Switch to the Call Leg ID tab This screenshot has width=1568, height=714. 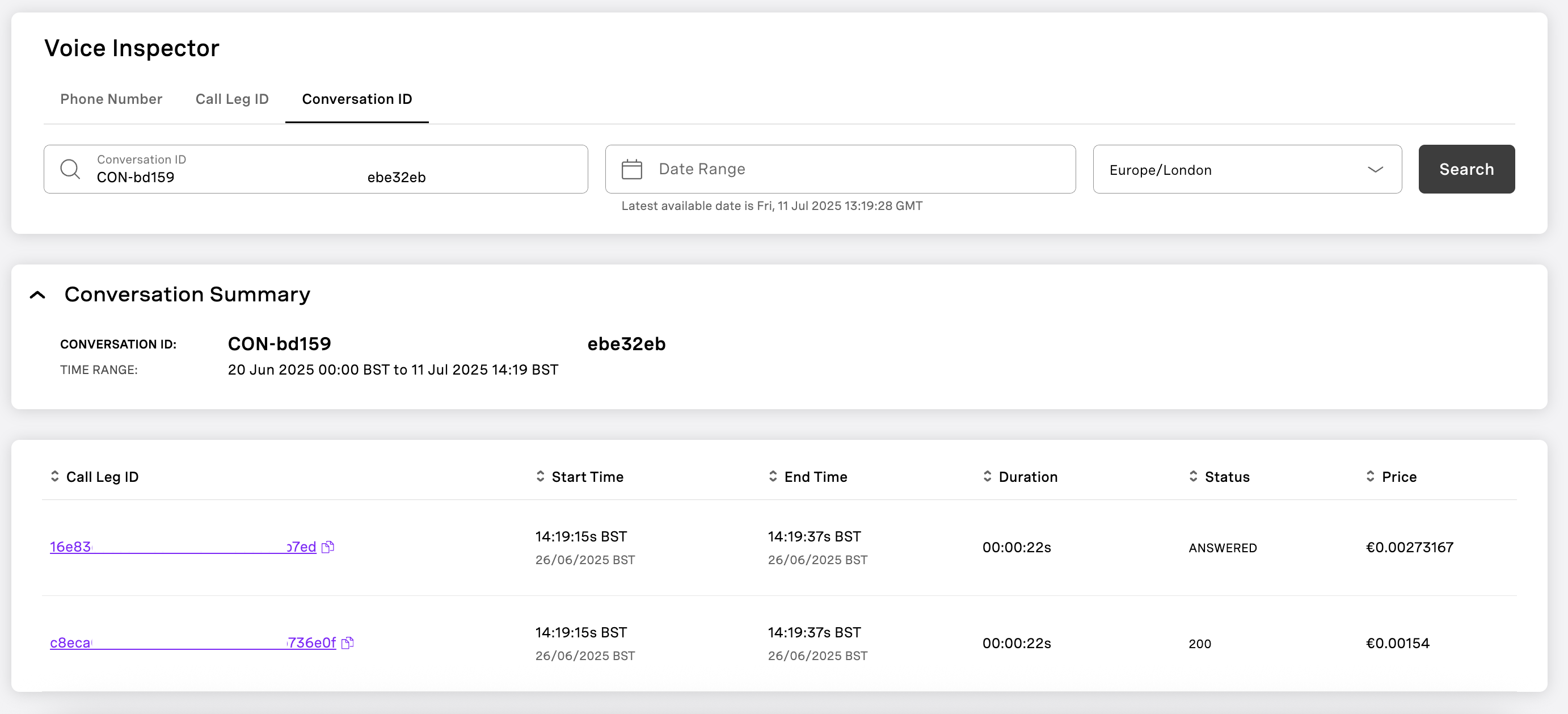(231, 99)
